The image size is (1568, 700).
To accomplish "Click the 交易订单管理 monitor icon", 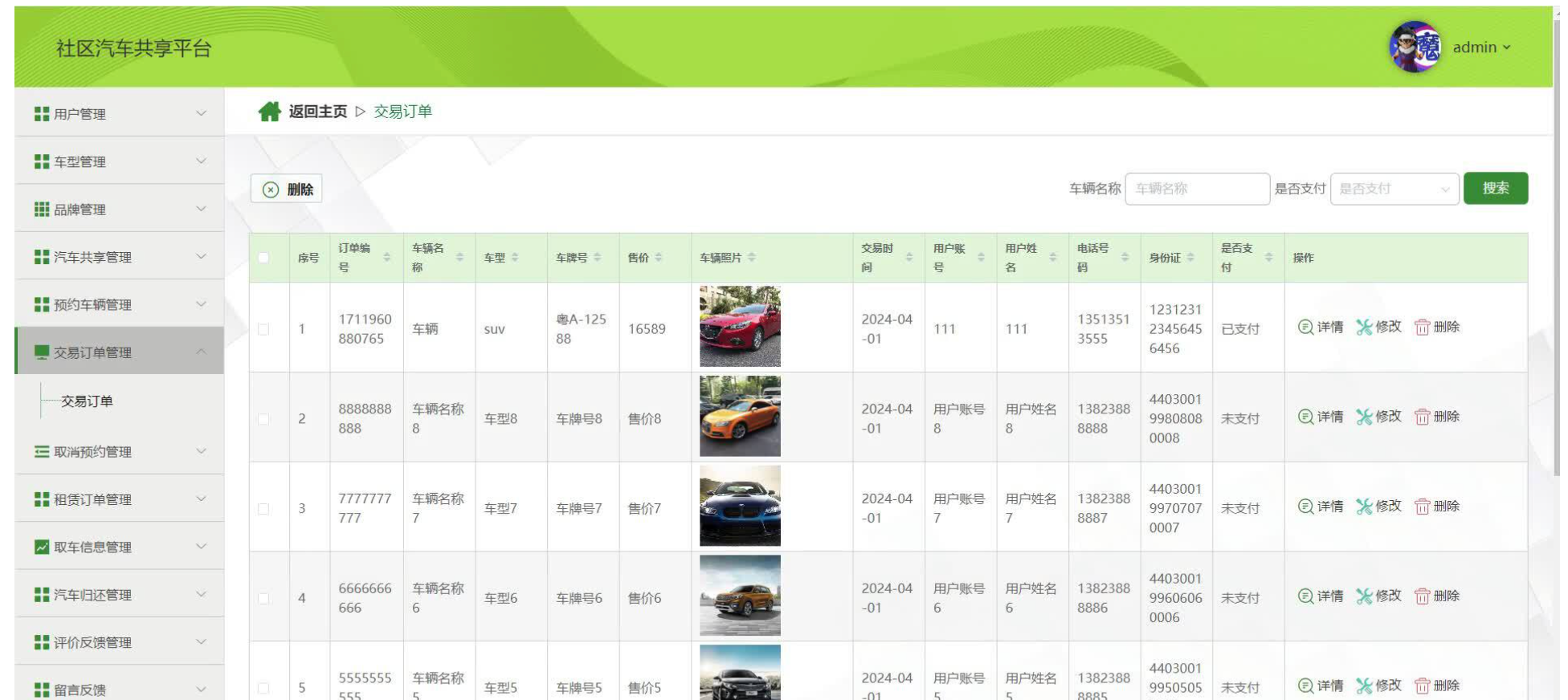I will pos(42,352).
